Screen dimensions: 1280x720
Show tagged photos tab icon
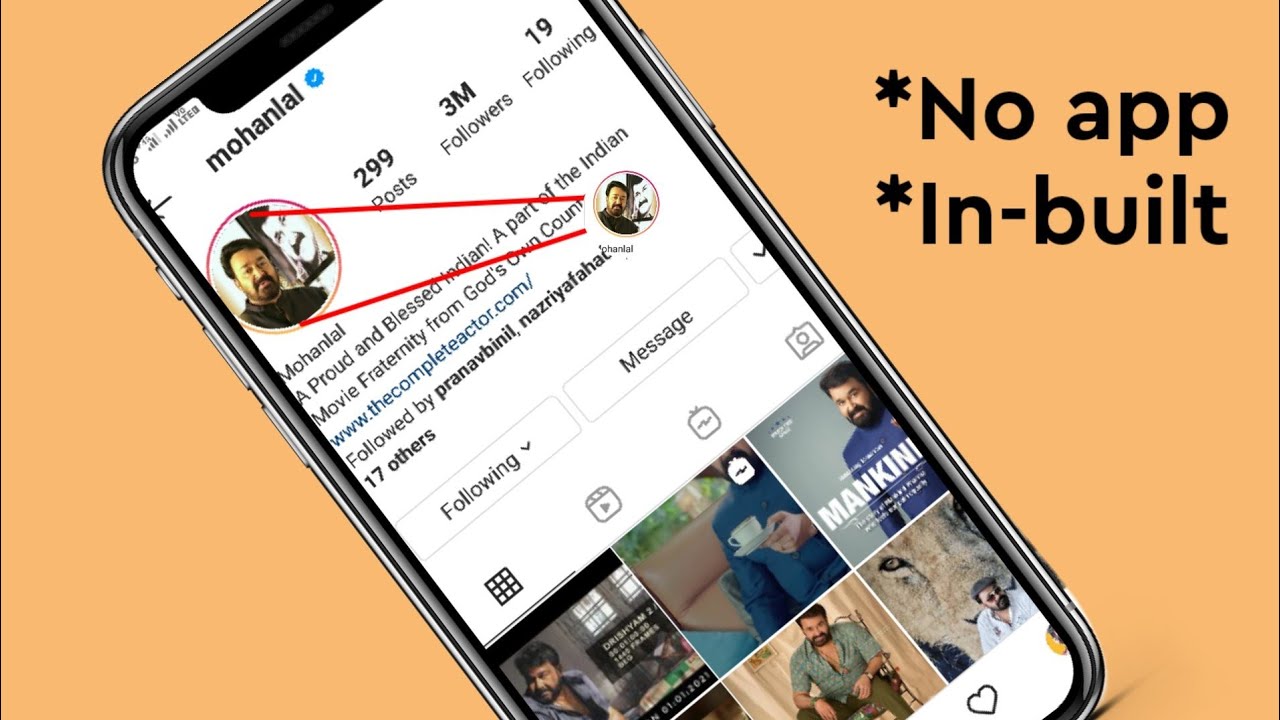tap(803, 342)
